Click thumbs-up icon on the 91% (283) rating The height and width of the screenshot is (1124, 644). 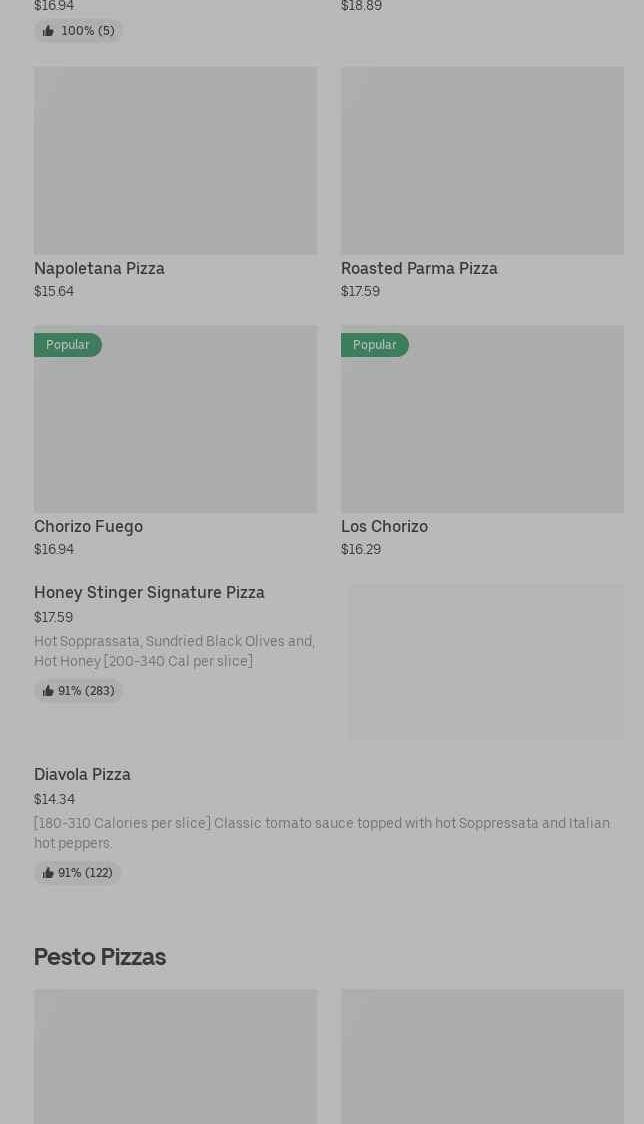pos(48,691)
